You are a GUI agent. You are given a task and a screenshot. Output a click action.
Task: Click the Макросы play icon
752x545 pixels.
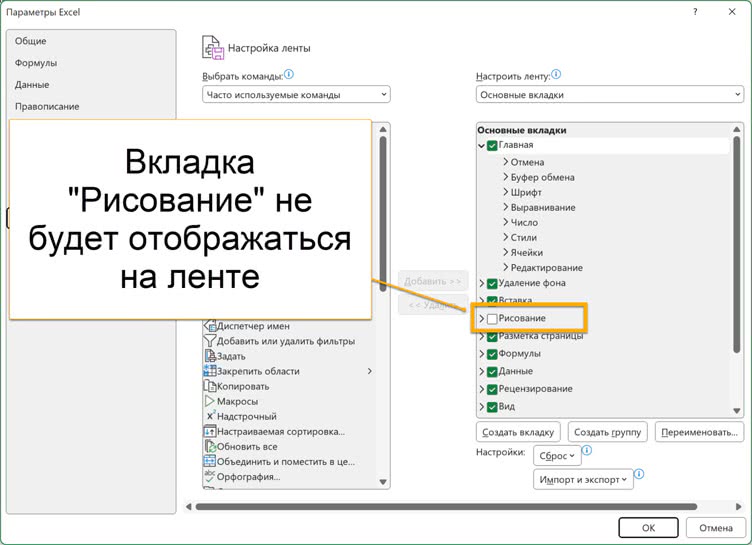210,401
